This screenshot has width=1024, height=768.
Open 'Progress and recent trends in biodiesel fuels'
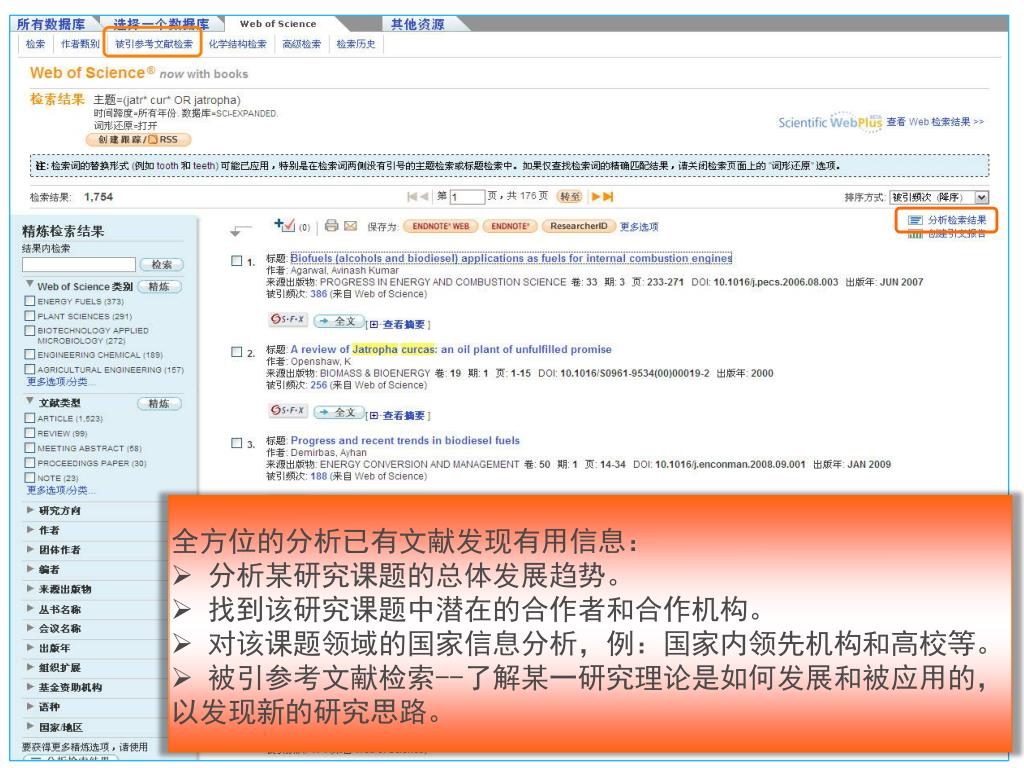[x=405, y=440]
